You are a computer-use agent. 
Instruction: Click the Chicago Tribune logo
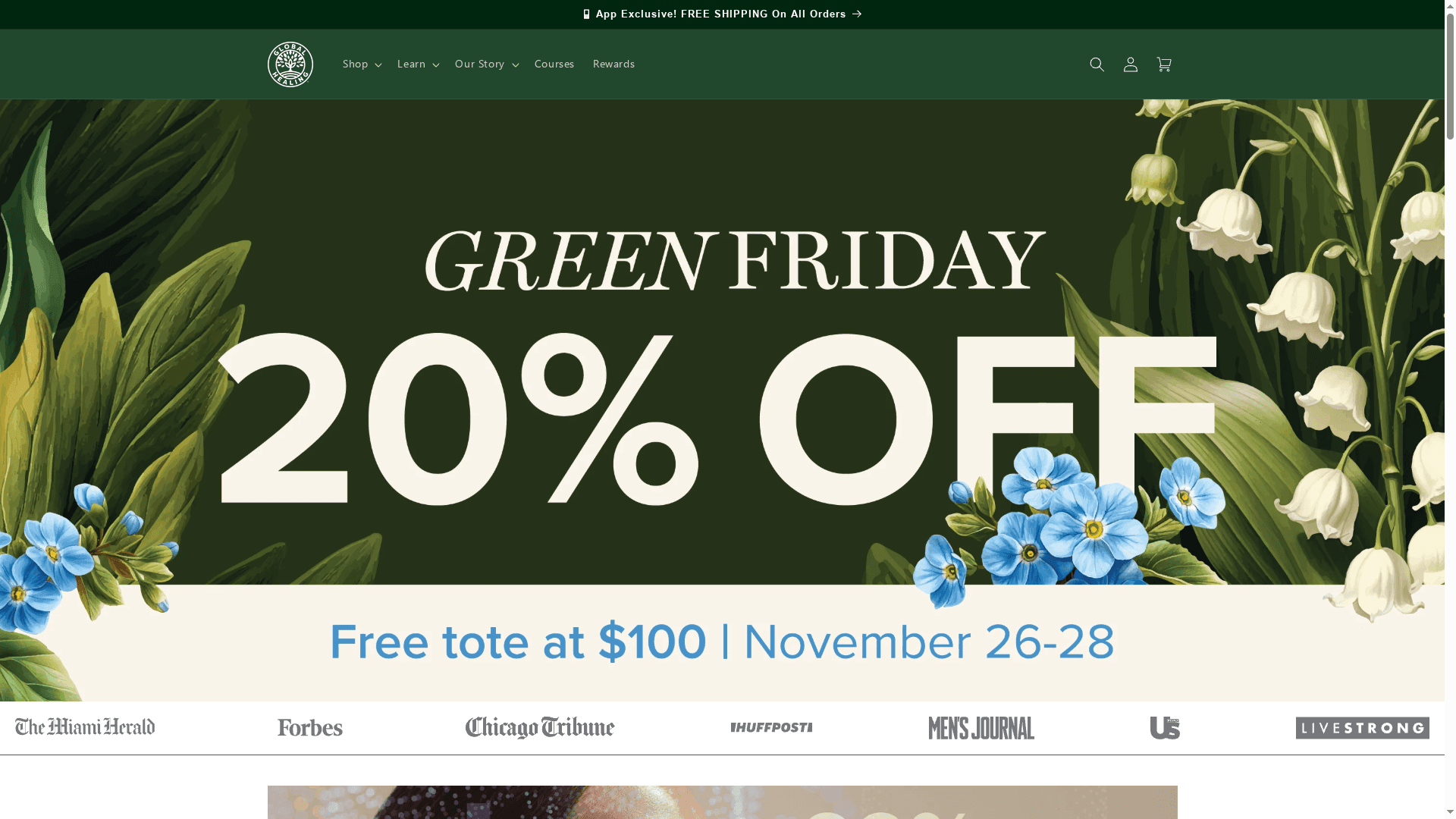(x=540, y=728)
